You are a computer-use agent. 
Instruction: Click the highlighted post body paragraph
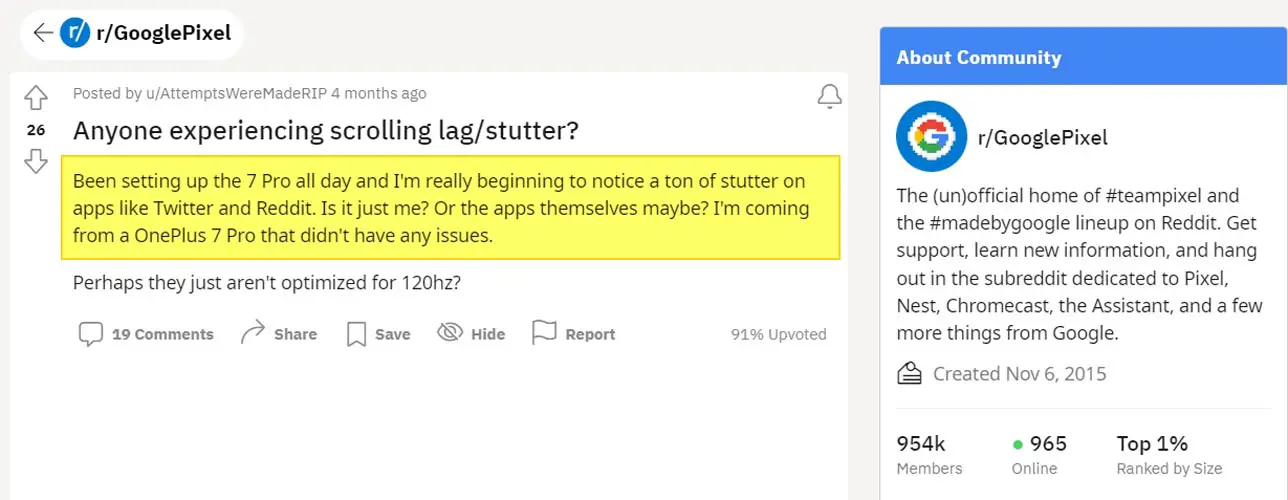tap(450, 207)
